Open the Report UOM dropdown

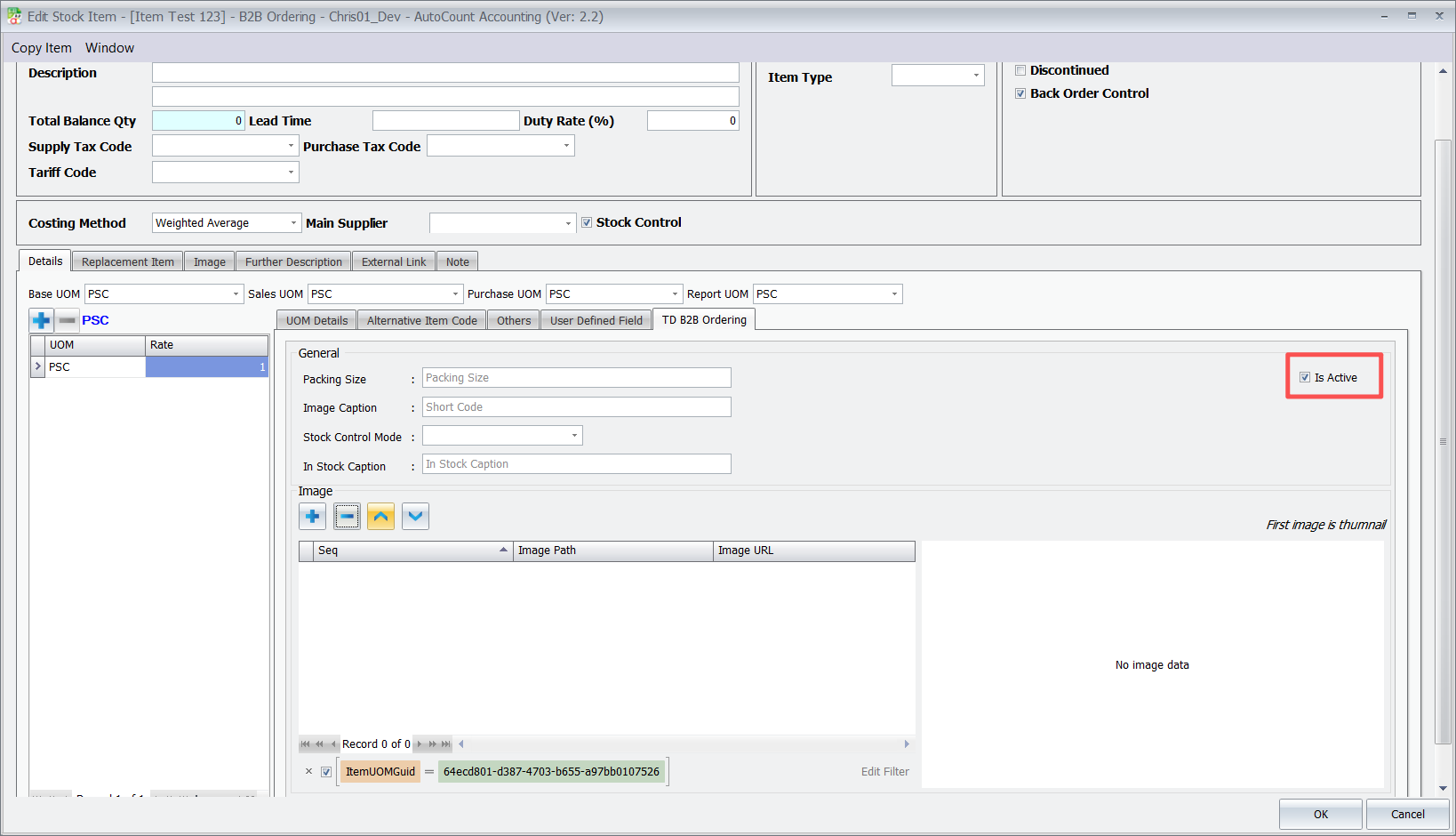pyautogui.click(x=894, y=293)
